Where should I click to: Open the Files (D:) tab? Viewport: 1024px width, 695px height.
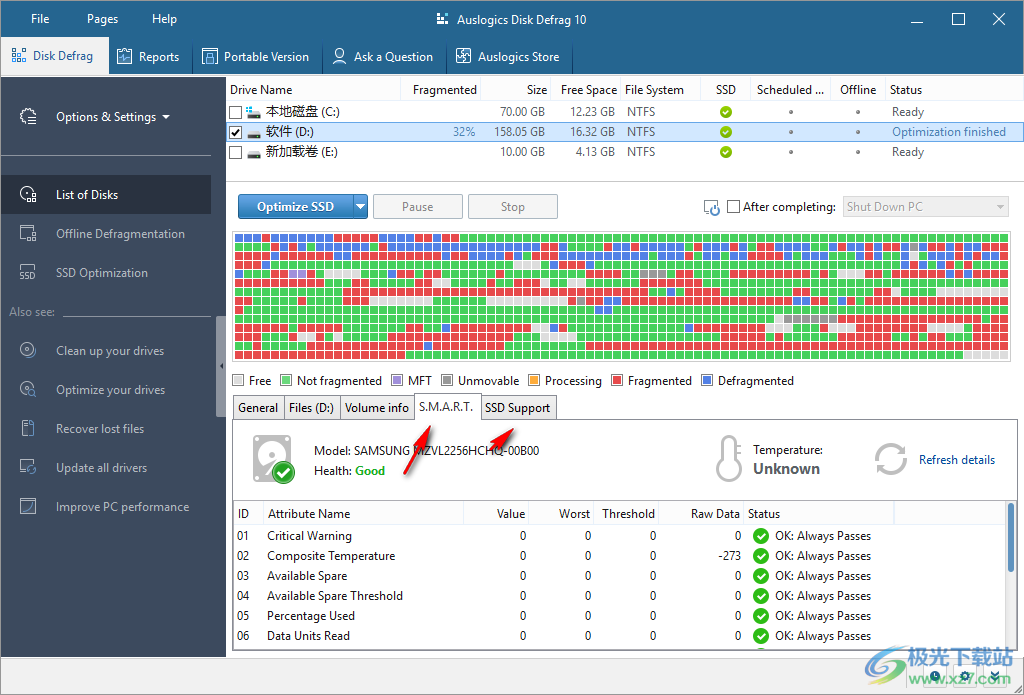tap(311, 408)
